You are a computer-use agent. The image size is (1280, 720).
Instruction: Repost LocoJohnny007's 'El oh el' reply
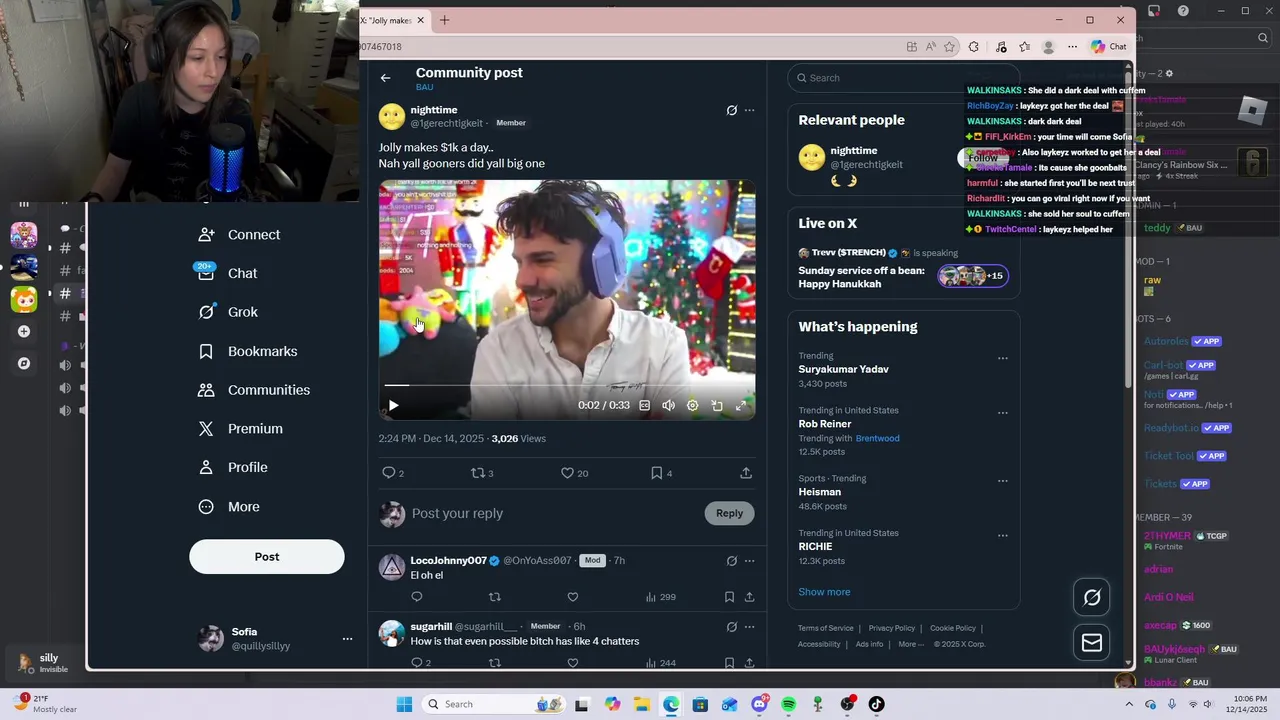point(494,597)
